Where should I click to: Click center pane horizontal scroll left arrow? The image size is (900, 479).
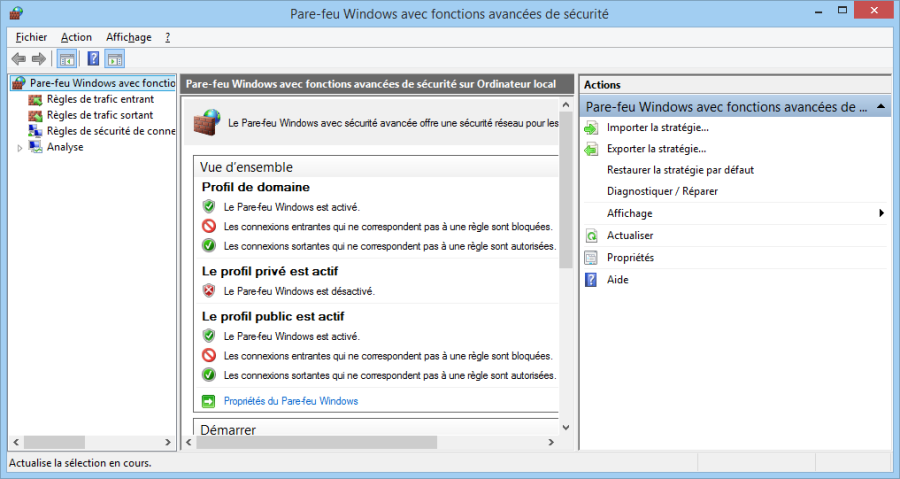[x=189, y=442]
